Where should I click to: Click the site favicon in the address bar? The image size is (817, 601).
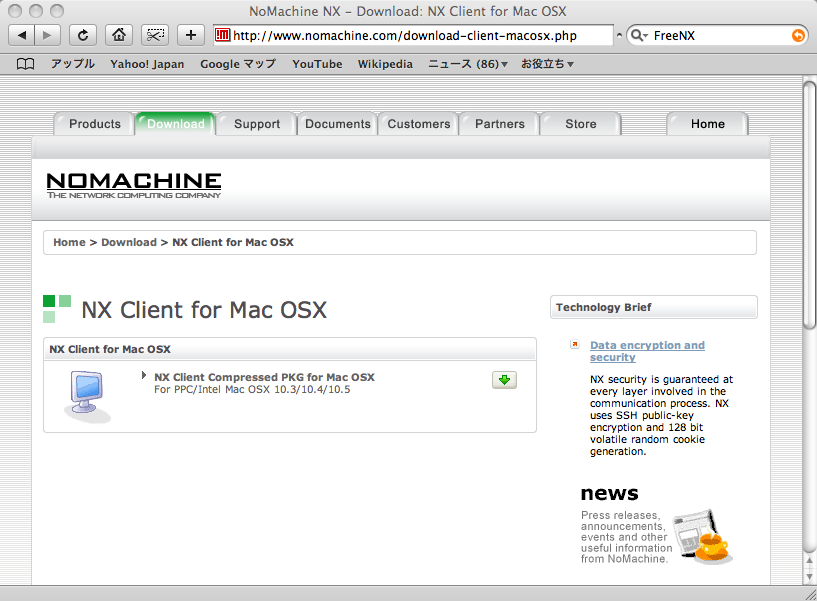pyautogui.click(x=222, y=35)
